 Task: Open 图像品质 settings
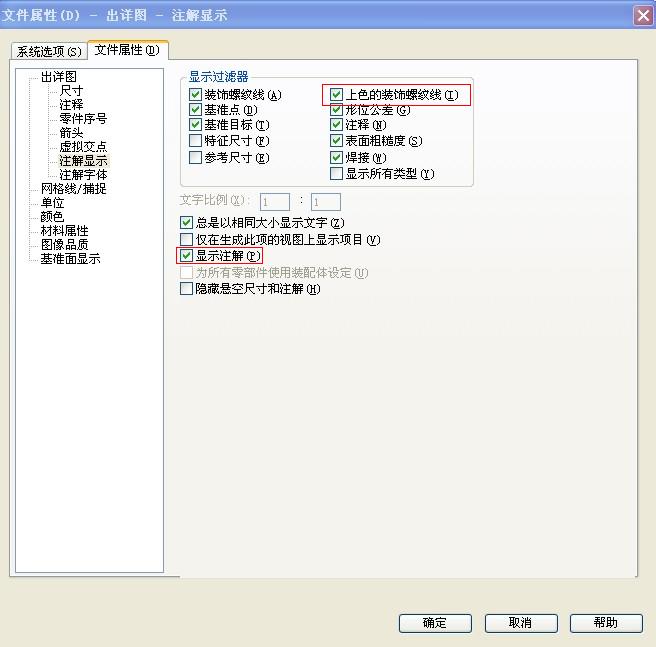click(x=64, y=244)
